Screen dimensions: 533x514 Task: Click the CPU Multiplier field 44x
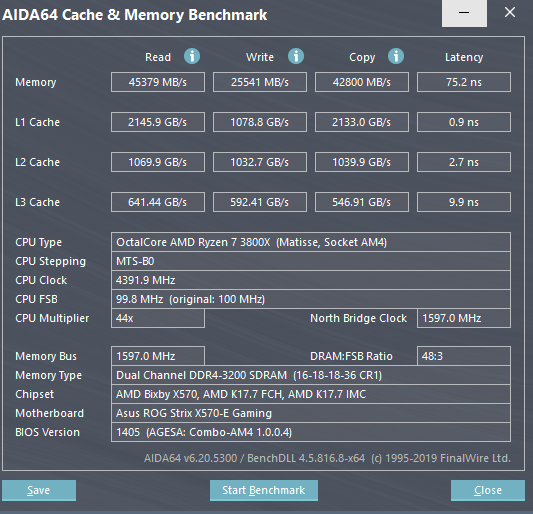pos(158,318)
